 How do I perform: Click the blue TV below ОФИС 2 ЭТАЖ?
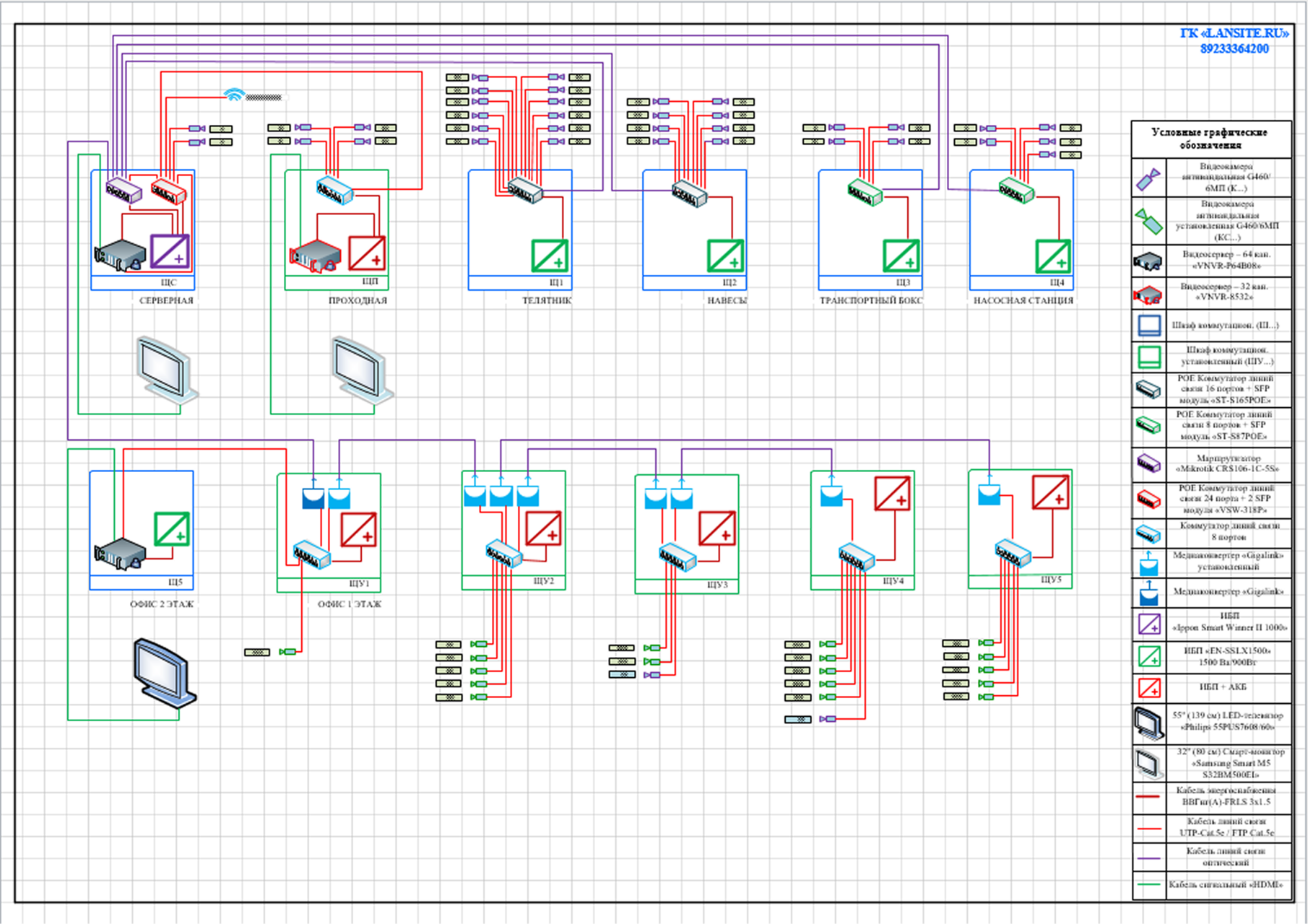click(164, 672)
